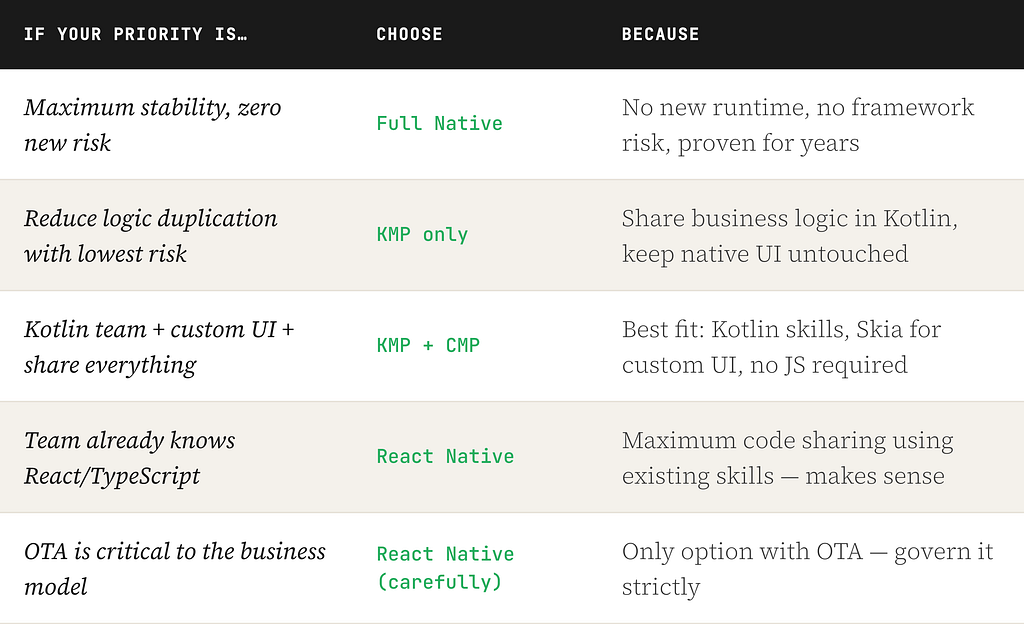Click the 'KMP + CMP' choice

point(428,345)
